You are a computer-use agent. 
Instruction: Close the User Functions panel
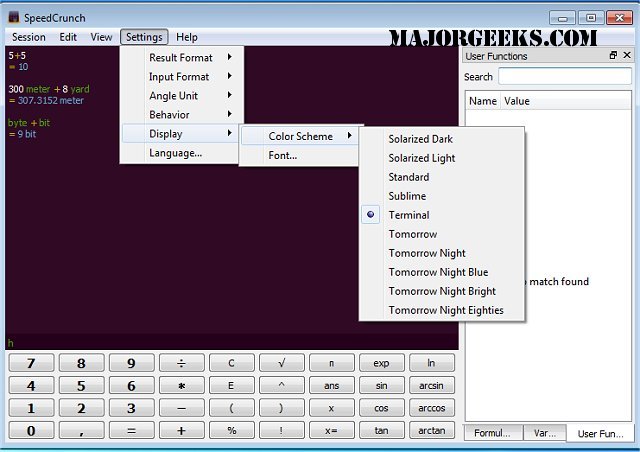coord(627,55)
